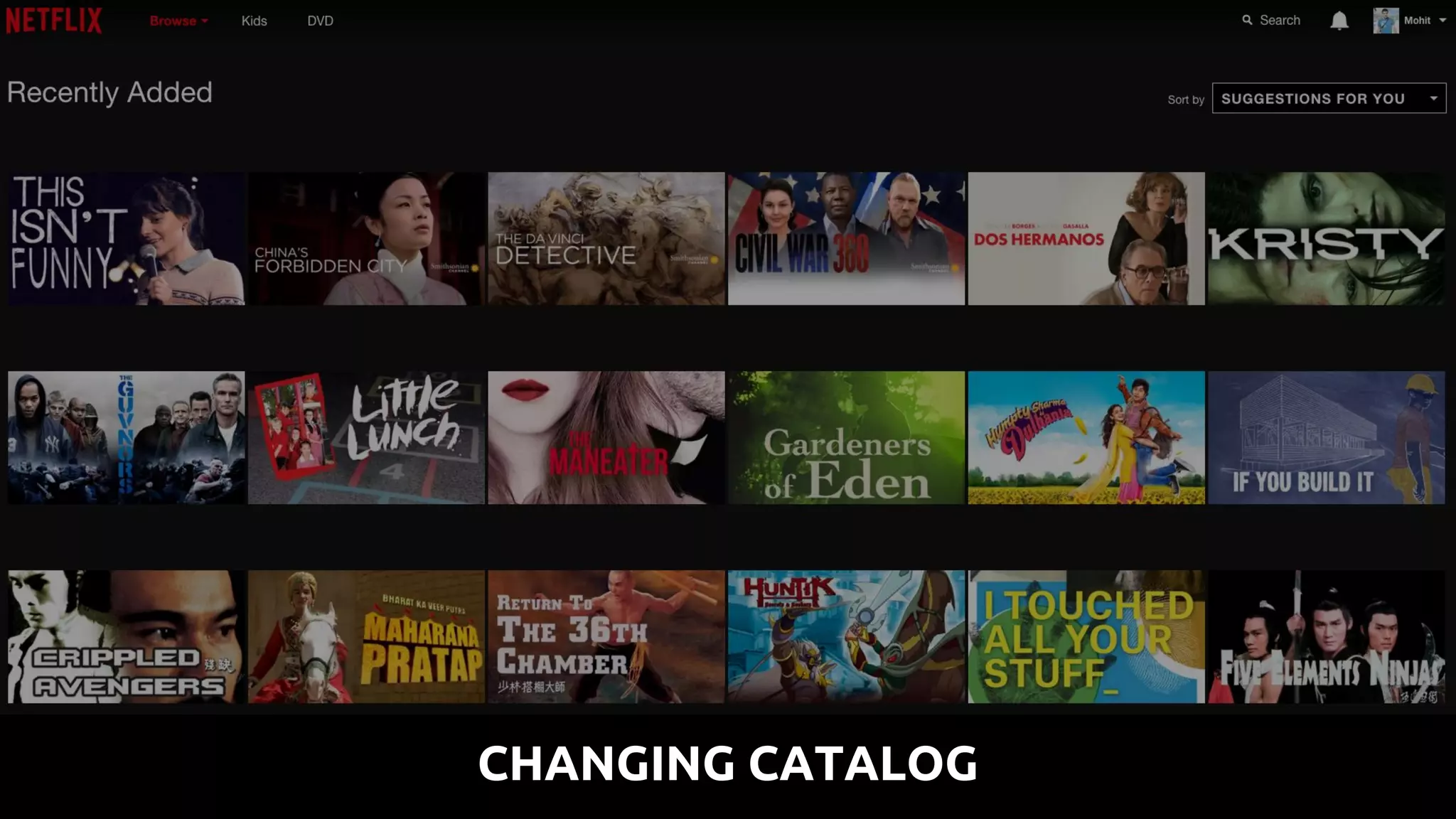Click the Mohit profile name
This screenshot has height=819, width=1456.
[x=1417, y=21]
